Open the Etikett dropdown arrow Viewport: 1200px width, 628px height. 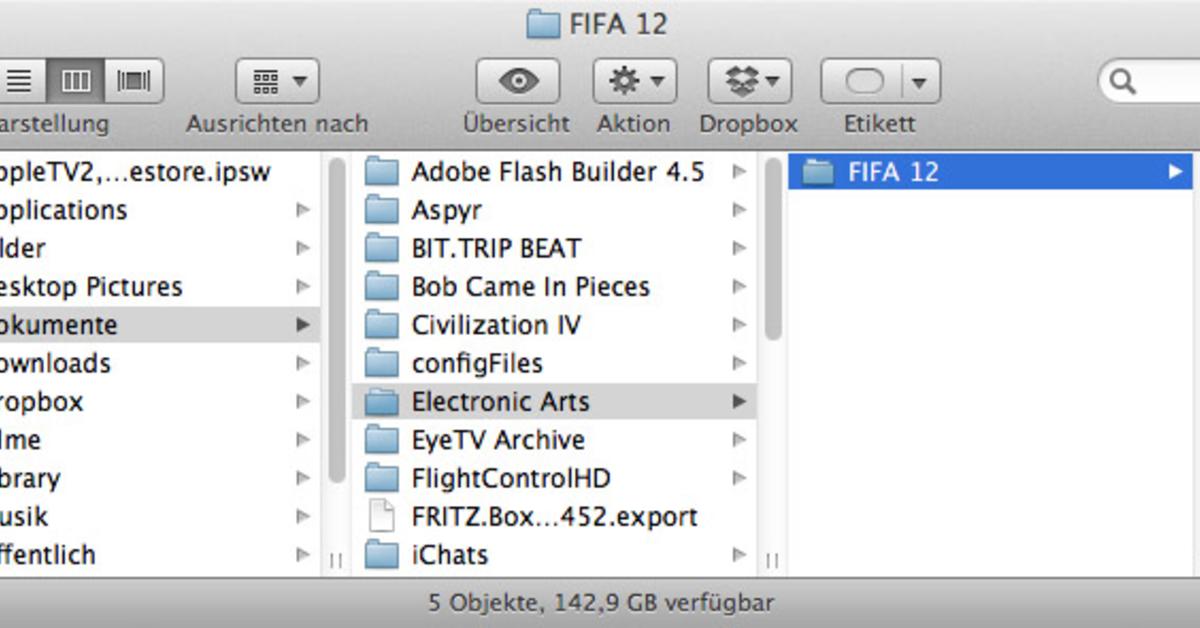coord(921,81)
